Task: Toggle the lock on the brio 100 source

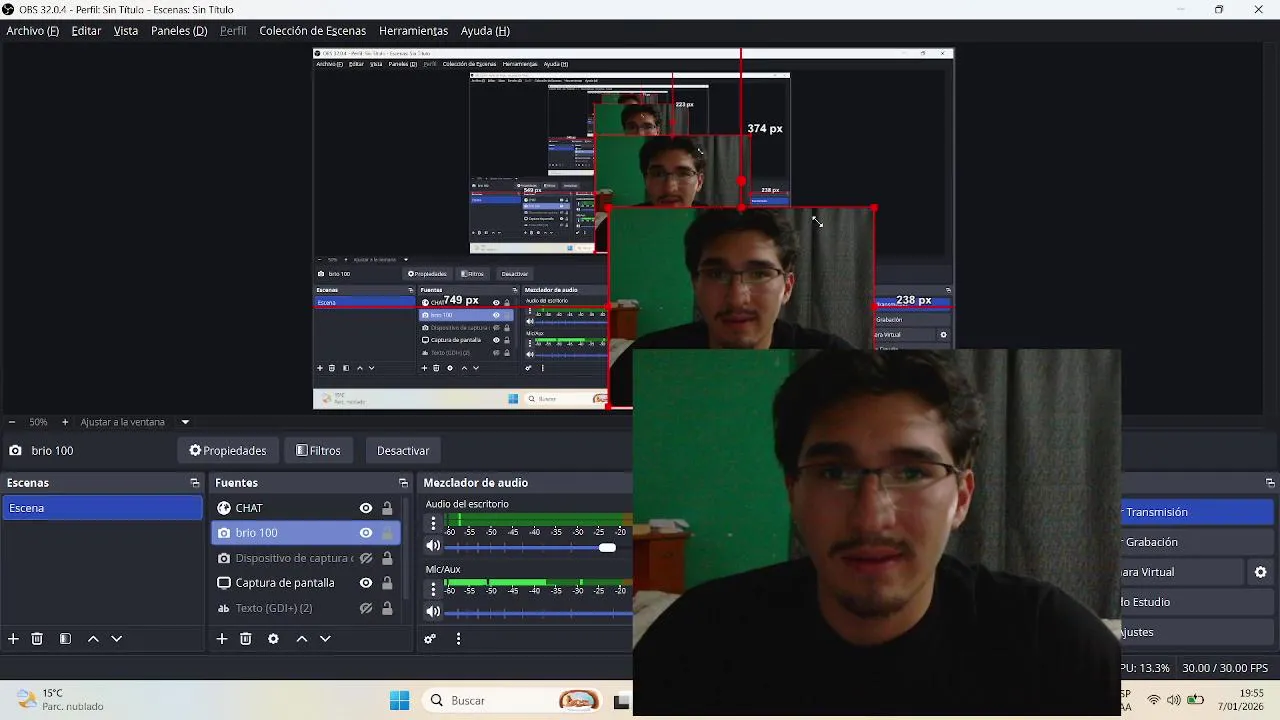Action: click(387, 533)
